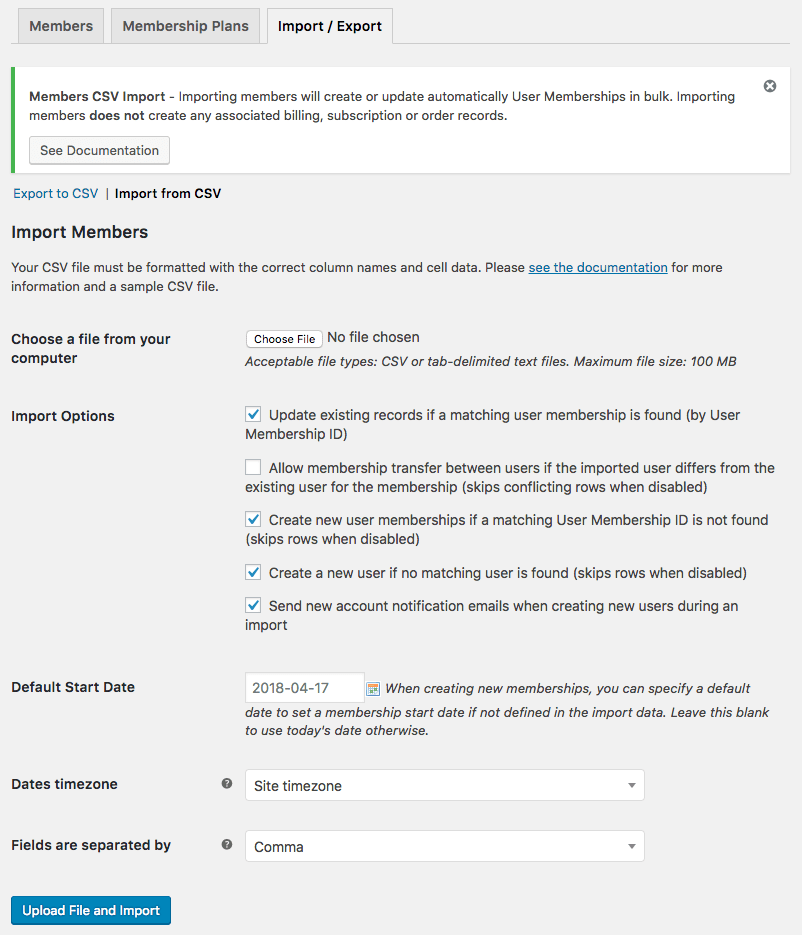This screenshot has width=802, height=935.
Task: Click the help icon beside Fields are separated by
Action: coord(227,845)
